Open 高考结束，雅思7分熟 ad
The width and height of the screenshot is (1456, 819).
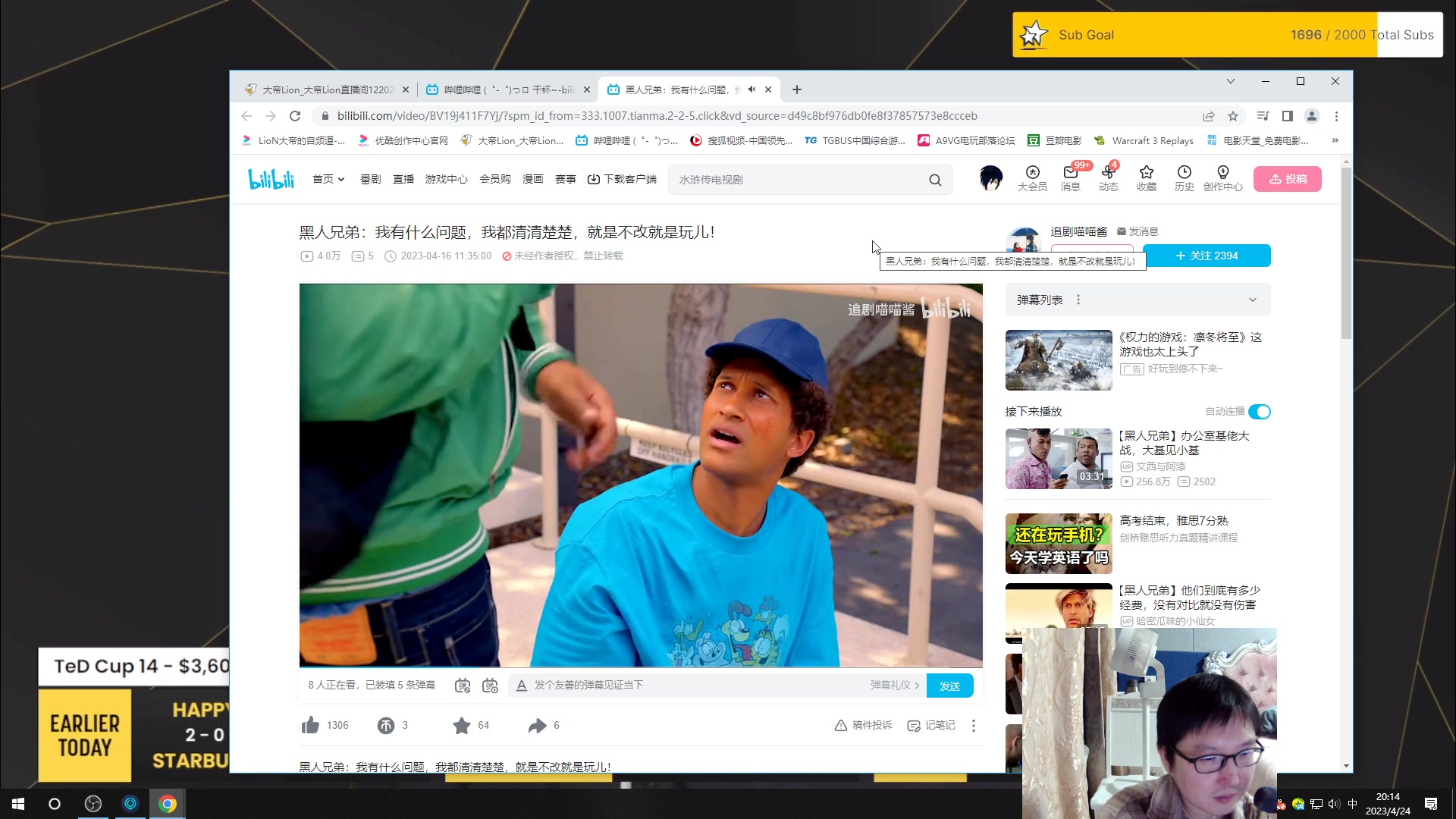[x=1173, y=521]
